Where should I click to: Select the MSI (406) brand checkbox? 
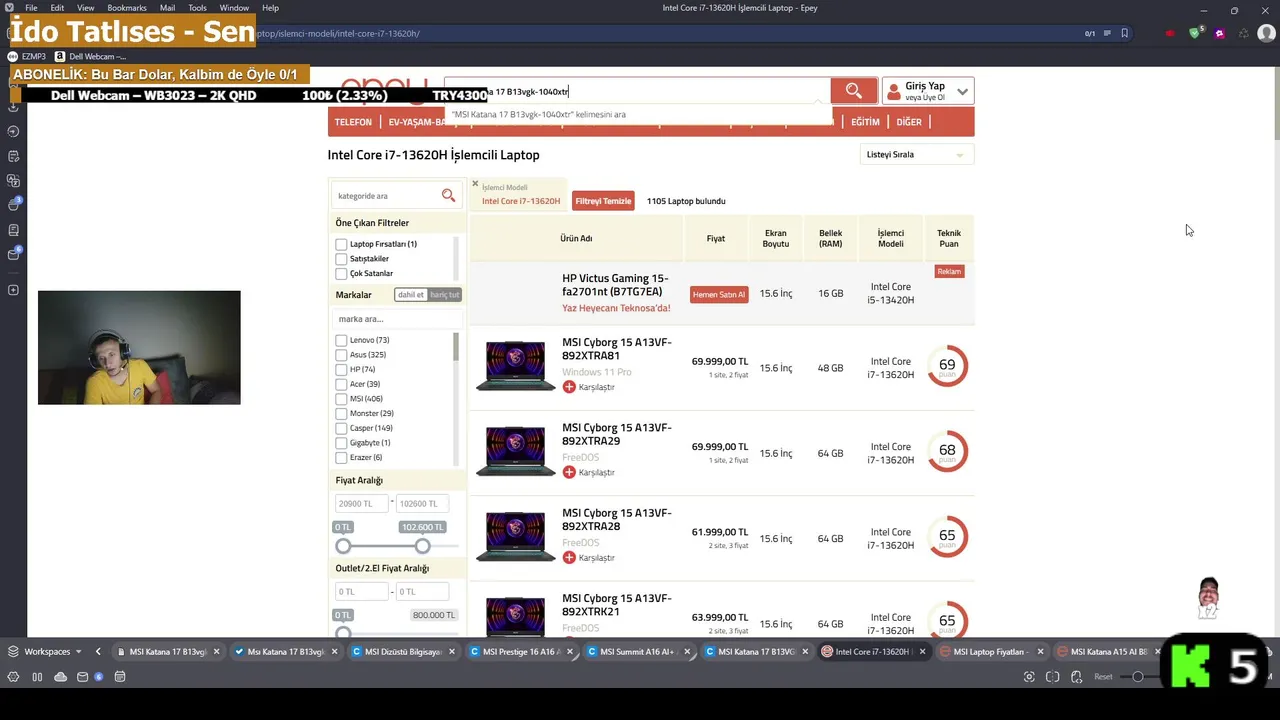pyautogui.click(x=341, y=399)
